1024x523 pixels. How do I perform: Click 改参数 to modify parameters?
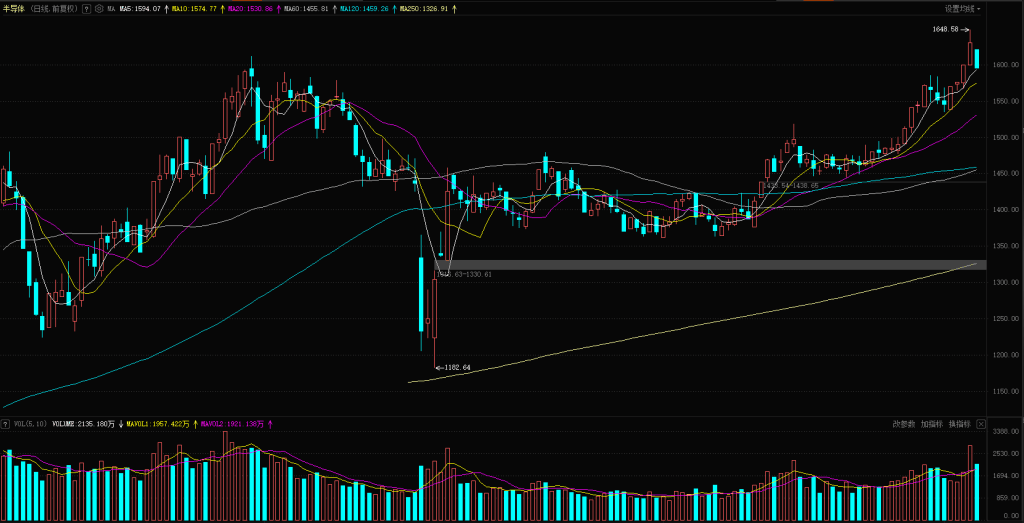(903, 424)
